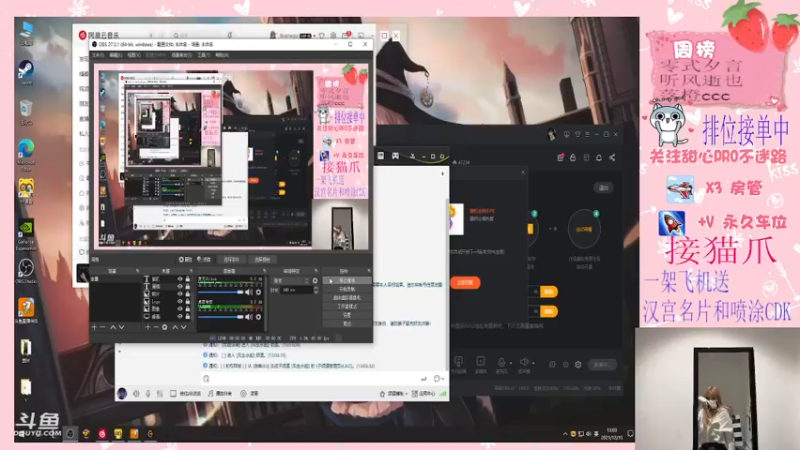
Task: Open transition type dropdown in Scene Transitions
Action: [x=291, y=281]
